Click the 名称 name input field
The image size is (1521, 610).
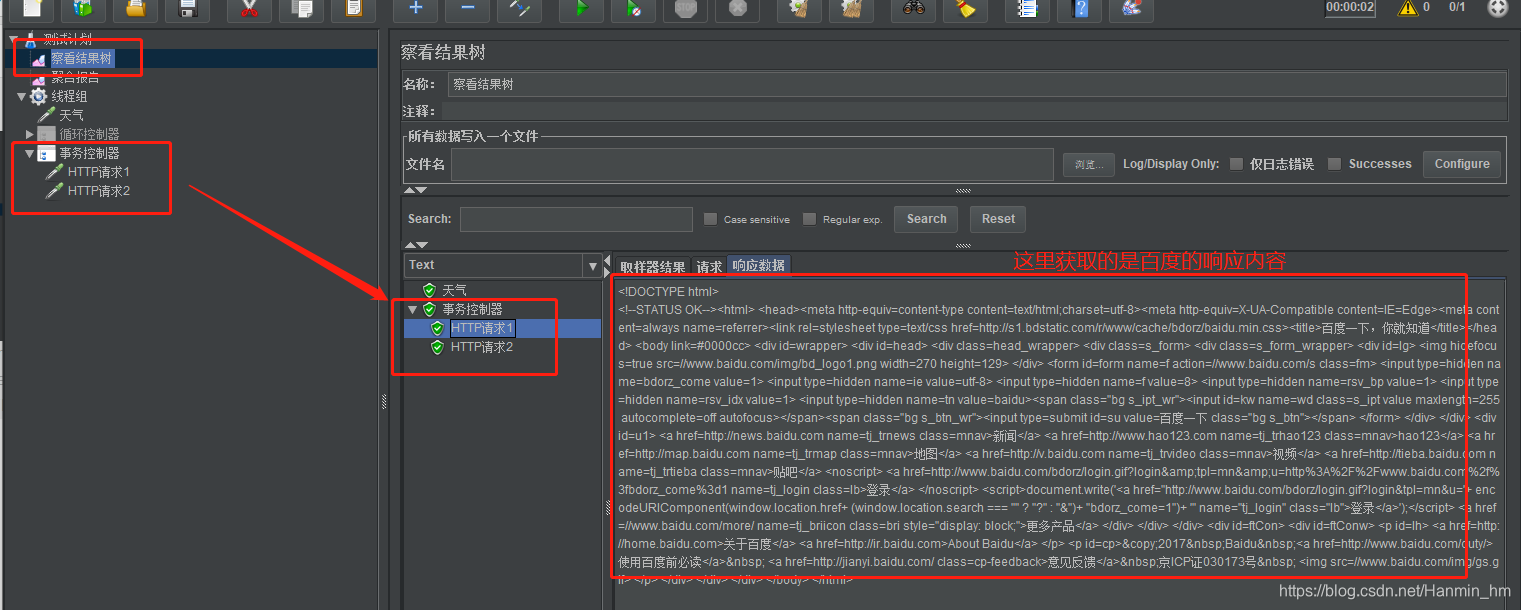pos(976,85)
